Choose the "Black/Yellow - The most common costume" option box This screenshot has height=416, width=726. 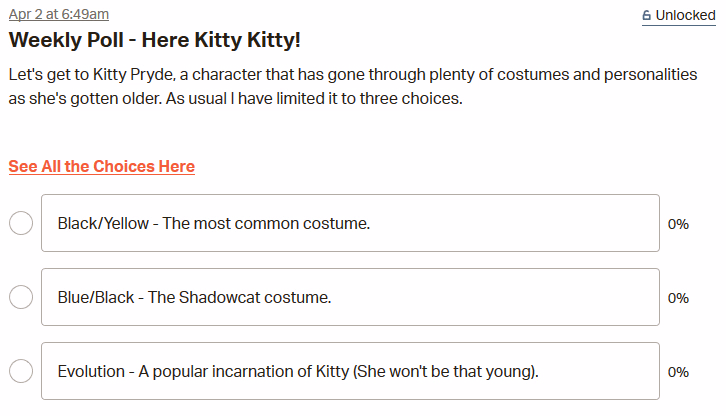click(350, 223)
